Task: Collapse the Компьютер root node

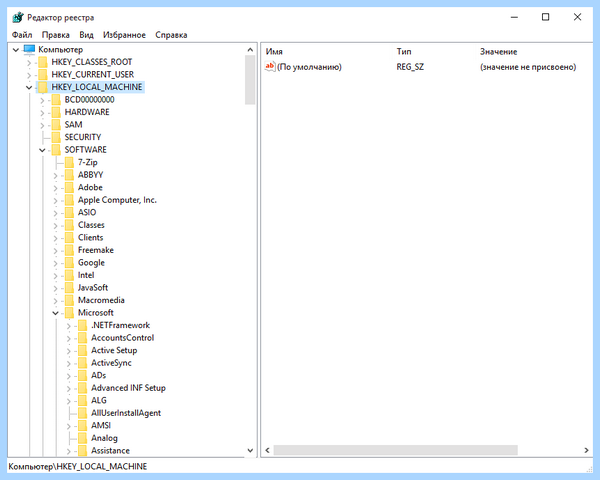Action: [x=16, y=49]
